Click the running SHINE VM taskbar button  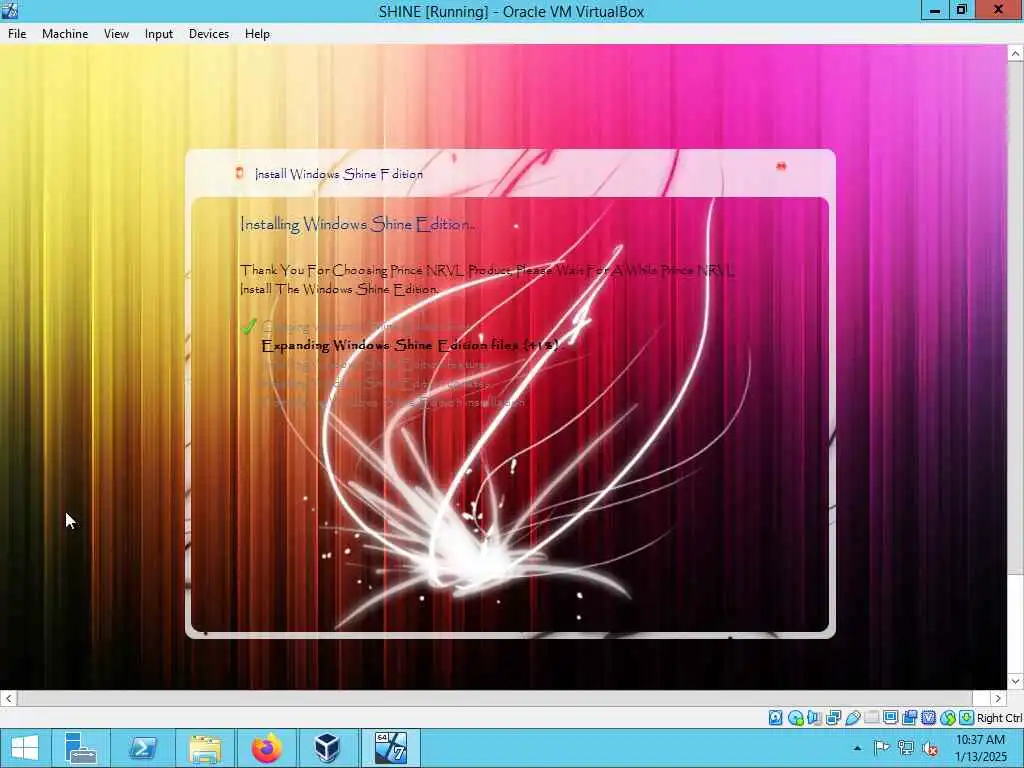coord(390,748)
